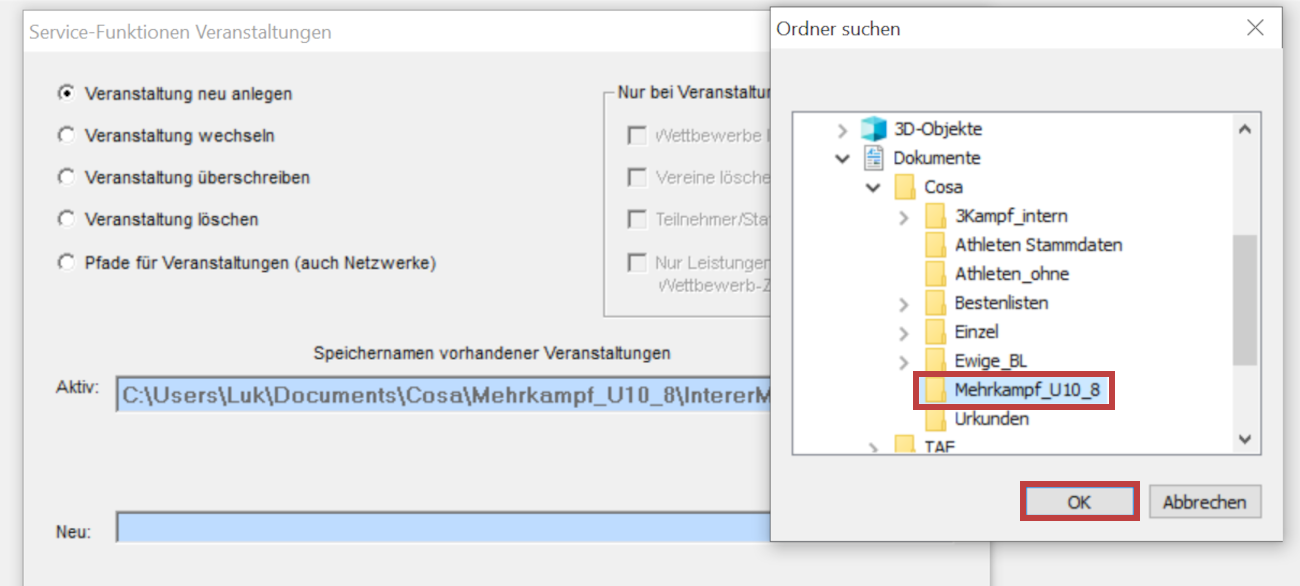The image size is (1300, 586).
Task: Collapse the Cosa folder node
Action: tap(873, 187)
